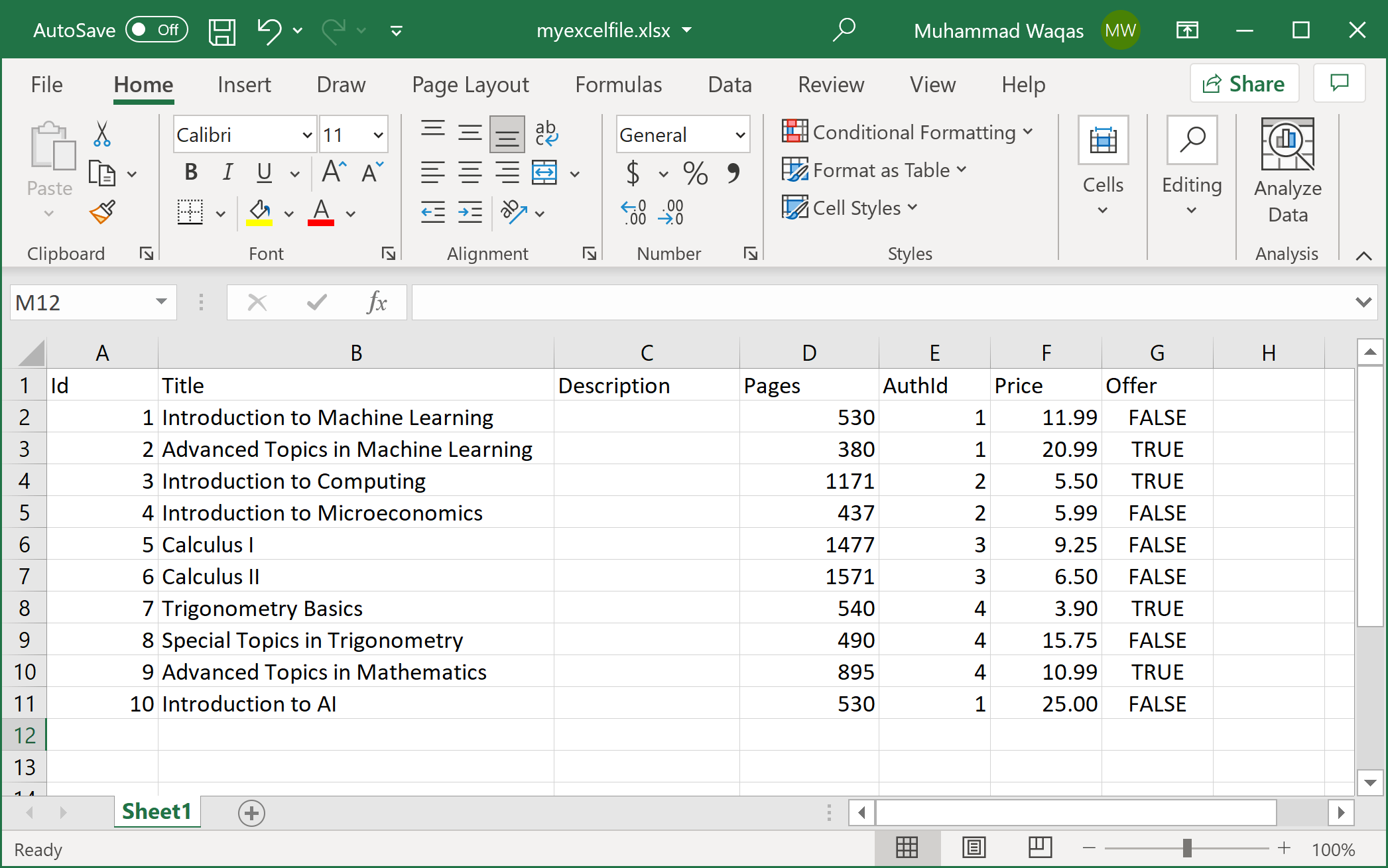Toggle bold formatting
The image size is (1388, 868).
click(x=190, y=172)
